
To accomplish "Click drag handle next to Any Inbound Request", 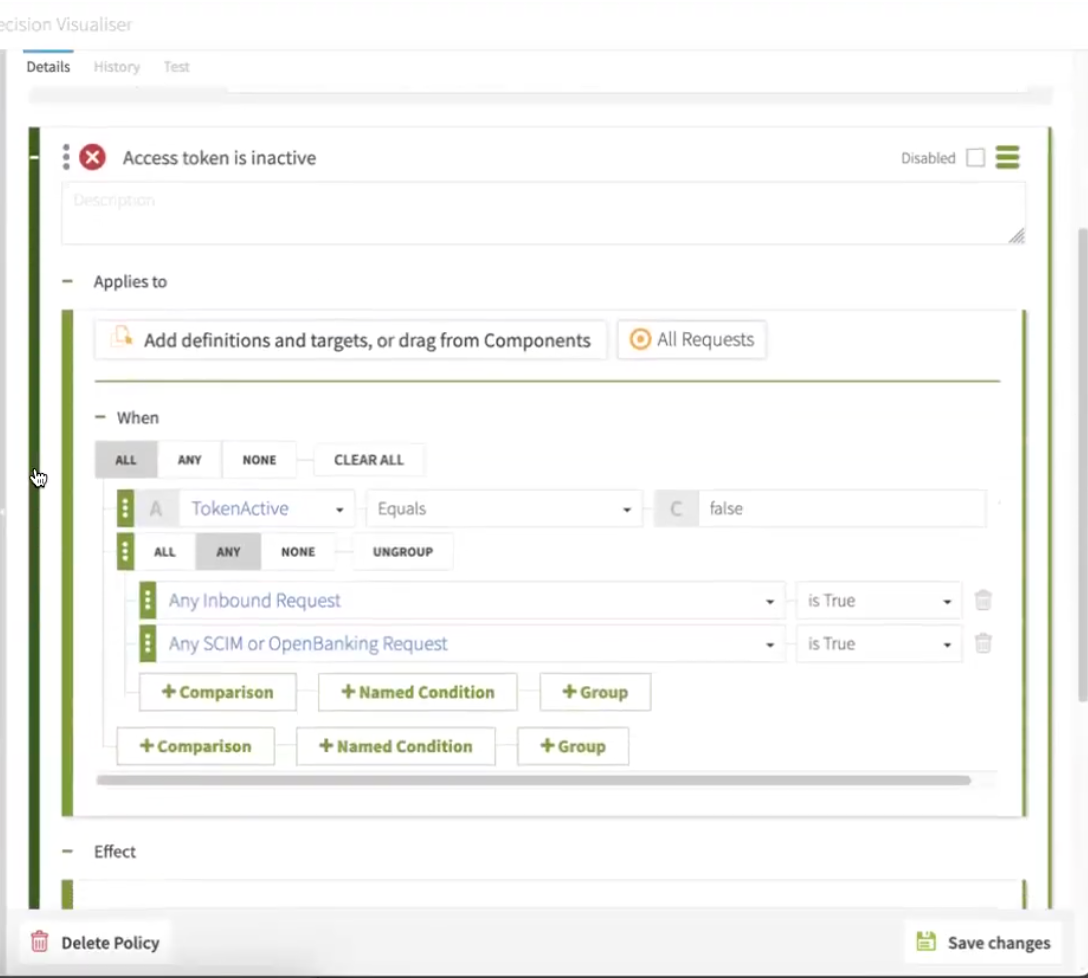I will (147, 600).
